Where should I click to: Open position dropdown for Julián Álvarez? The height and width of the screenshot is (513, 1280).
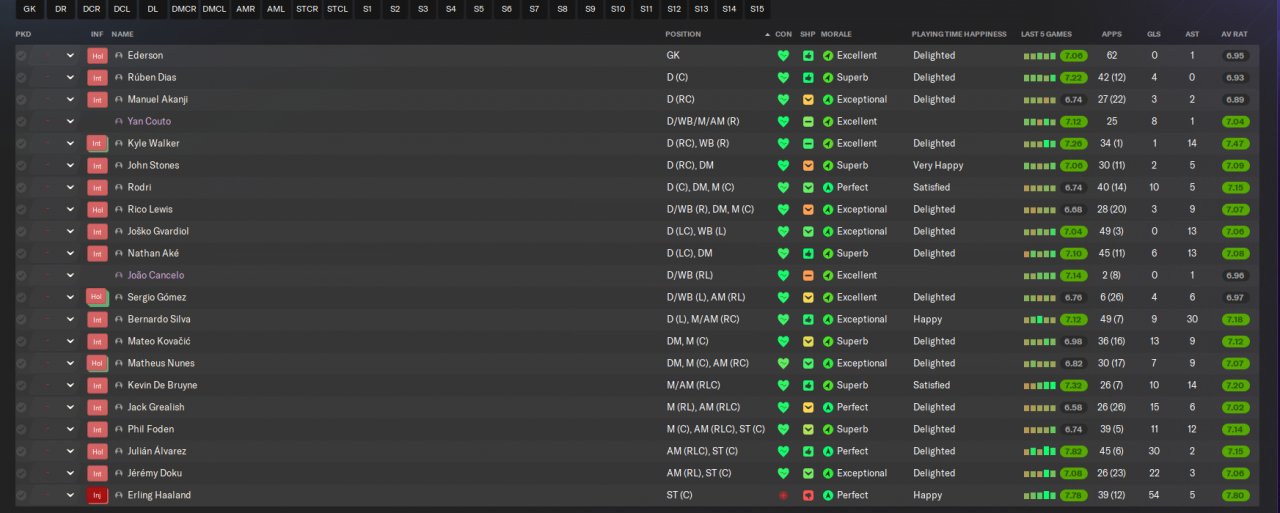[x=70, y=452]
